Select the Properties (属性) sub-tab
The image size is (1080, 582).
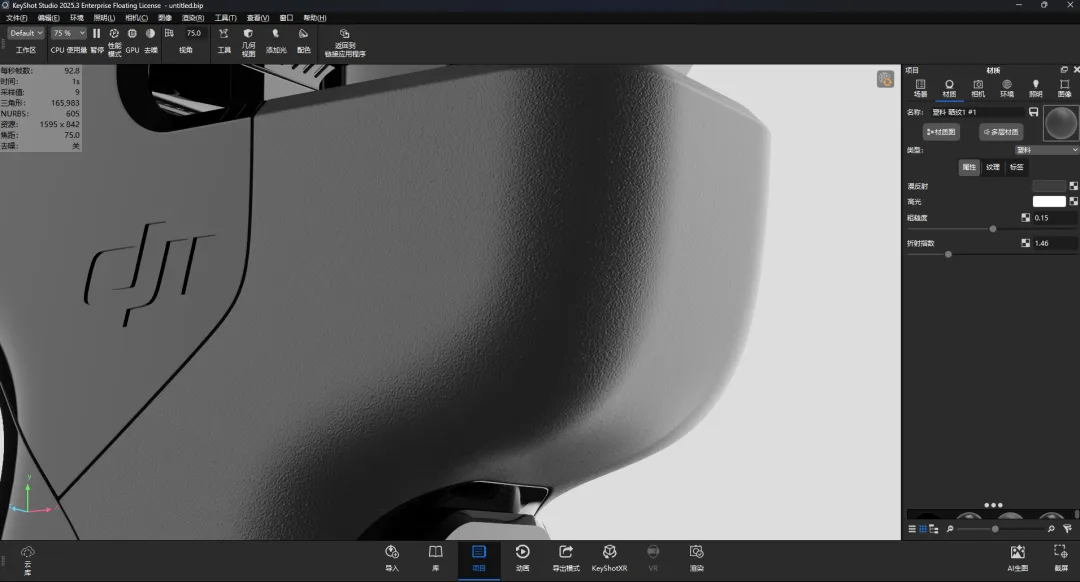click(x=969, y=167)
